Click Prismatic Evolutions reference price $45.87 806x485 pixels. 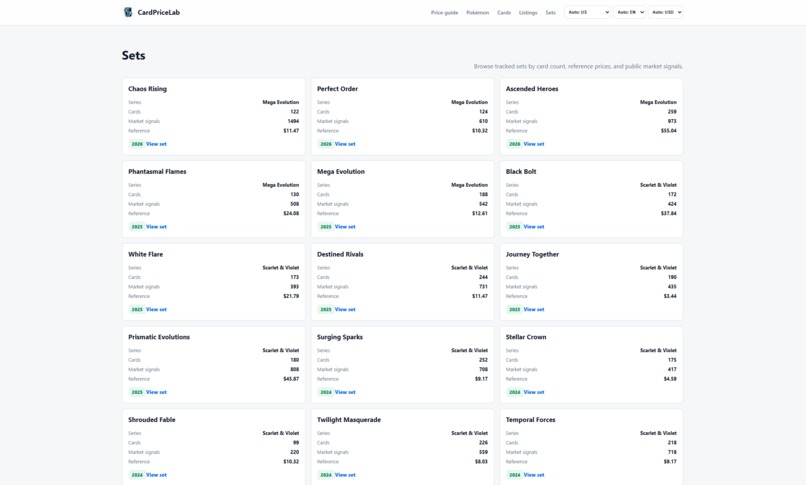(x=291, y=379)
